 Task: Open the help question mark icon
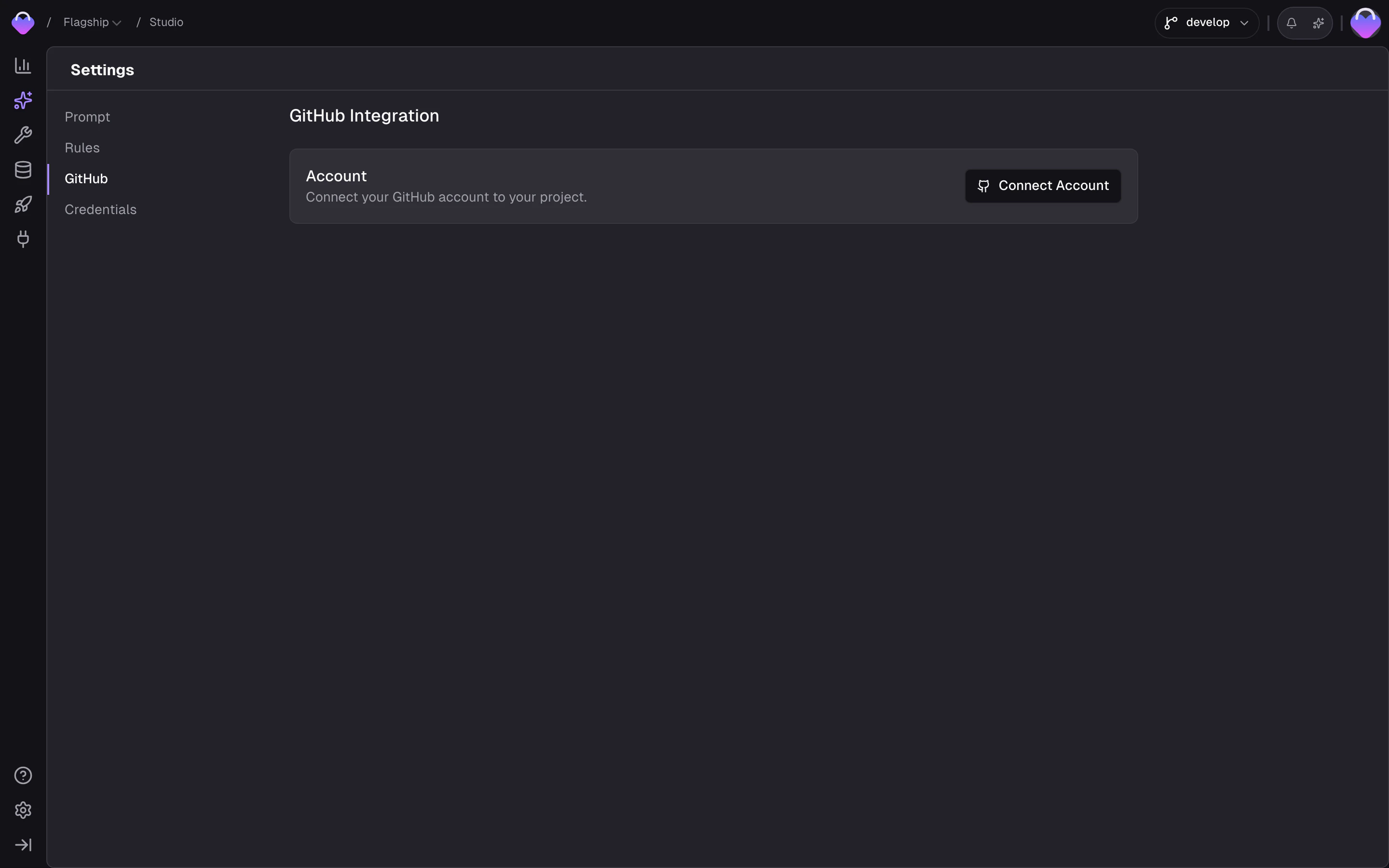coord(23,775)
